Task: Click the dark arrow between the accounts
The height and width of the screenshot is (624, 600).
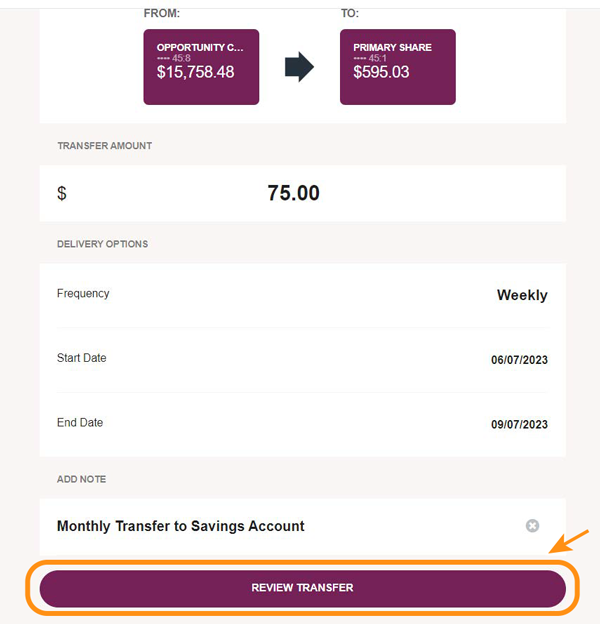Action: click(299, 67)
